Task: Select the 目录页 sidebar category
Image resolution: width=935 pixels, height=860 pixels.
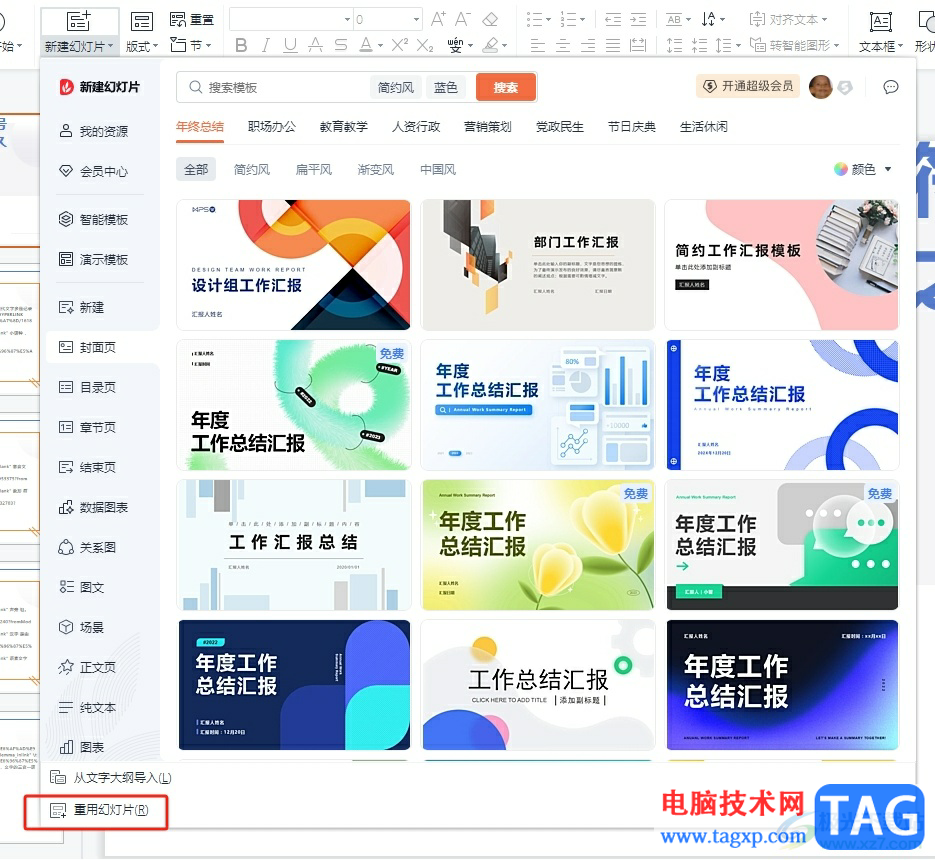Action: coord(88,388)
